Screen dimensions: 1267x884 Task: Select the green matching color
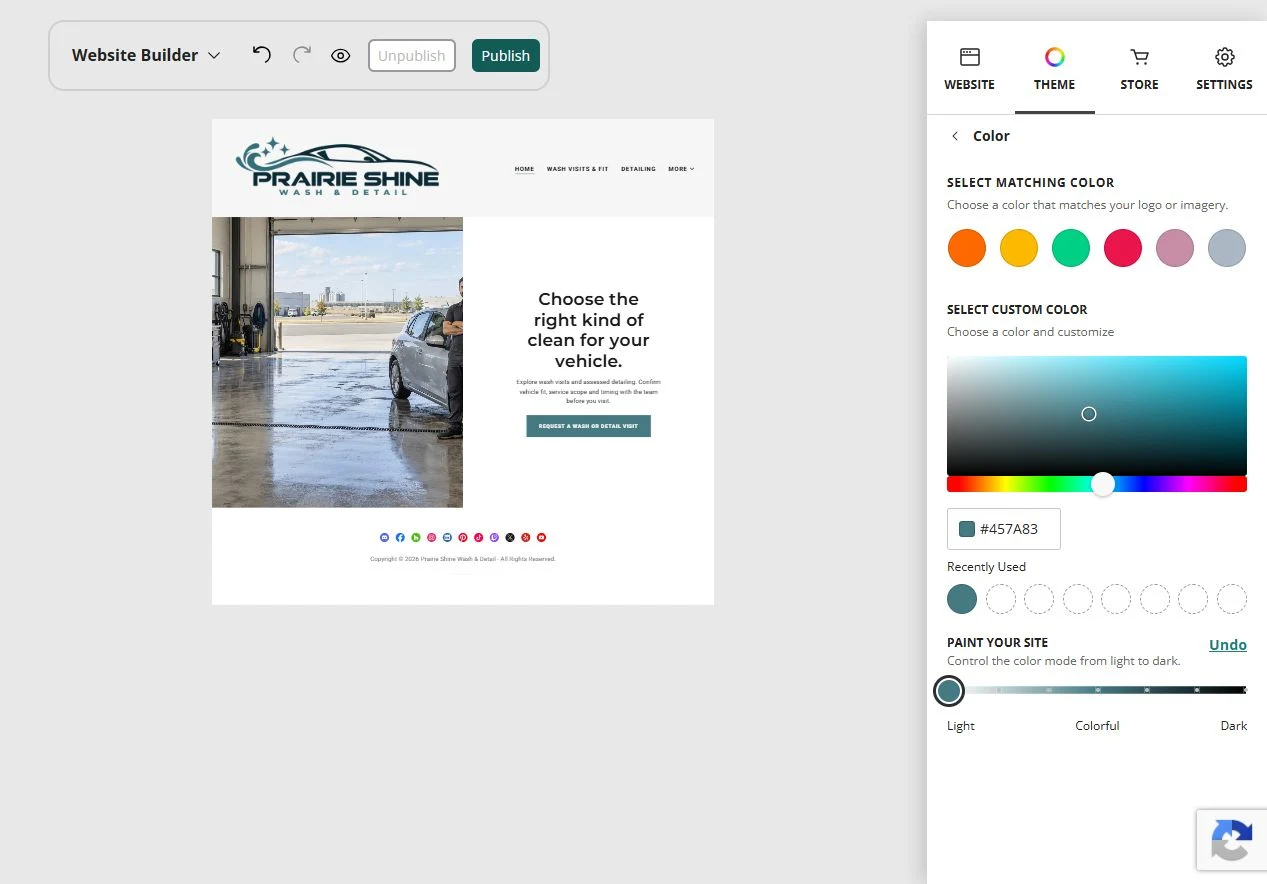[1071, 247]
